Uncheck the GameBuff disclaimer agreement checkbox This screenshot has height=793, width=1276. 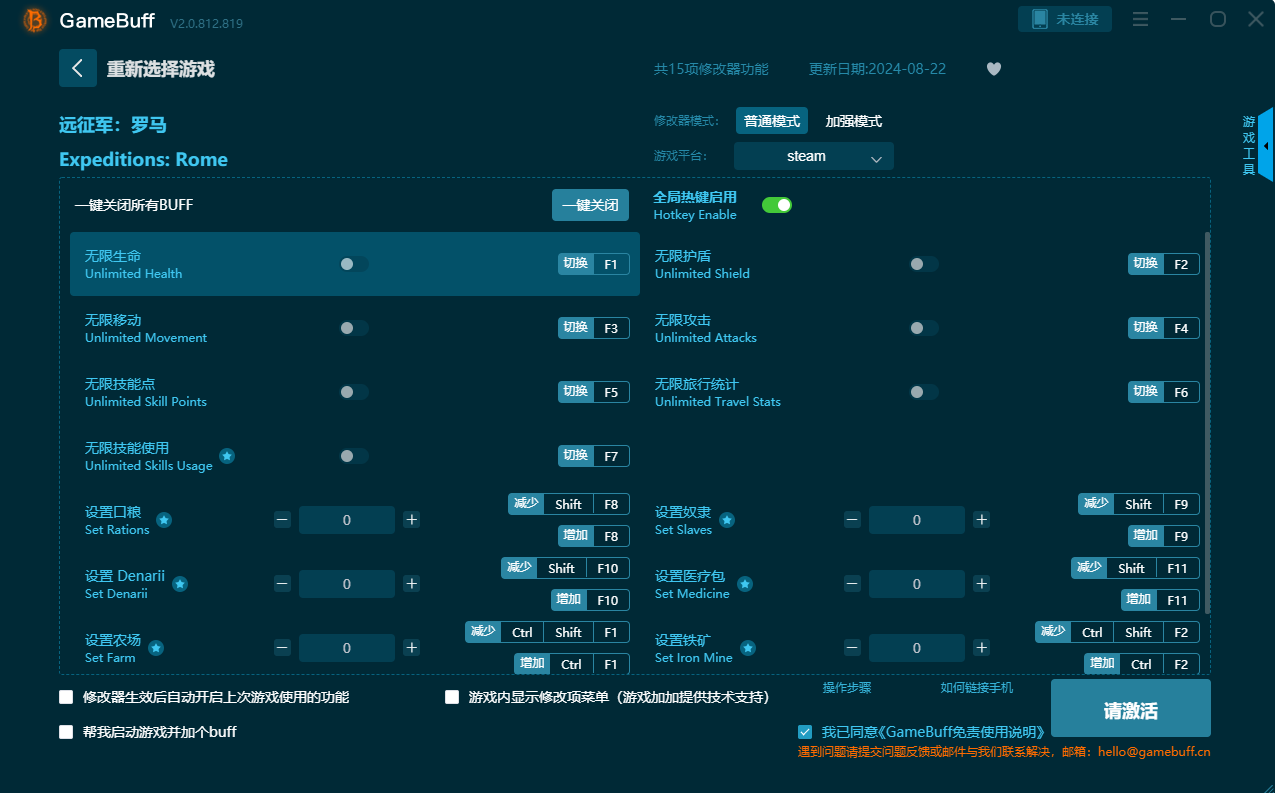coord(805,732)
